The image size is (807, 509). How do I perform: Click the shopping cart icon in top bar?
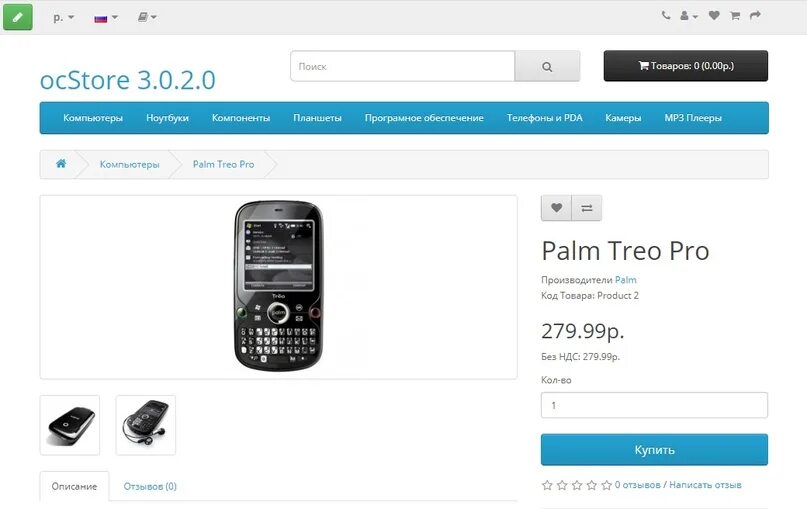click(735, 16)
